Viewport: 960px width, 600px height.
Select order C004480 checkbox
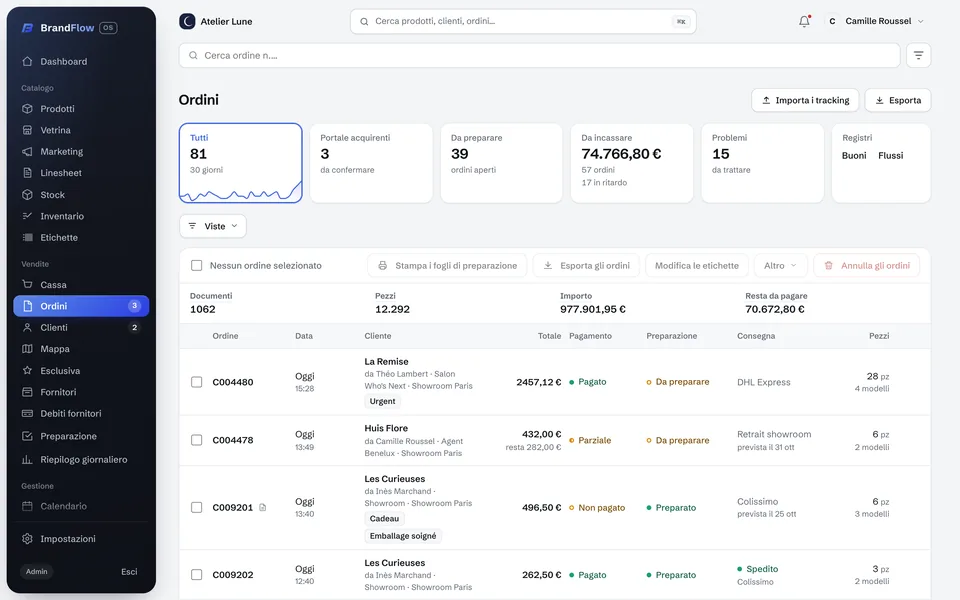[197, 382]
